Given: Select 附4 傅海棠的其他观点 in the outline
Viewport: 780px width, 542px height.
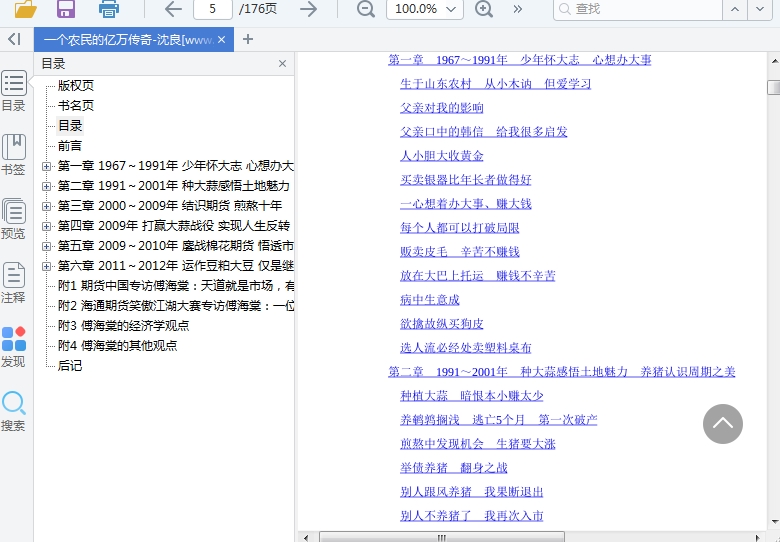Looking at the screenshot, I should coord(117,346).
